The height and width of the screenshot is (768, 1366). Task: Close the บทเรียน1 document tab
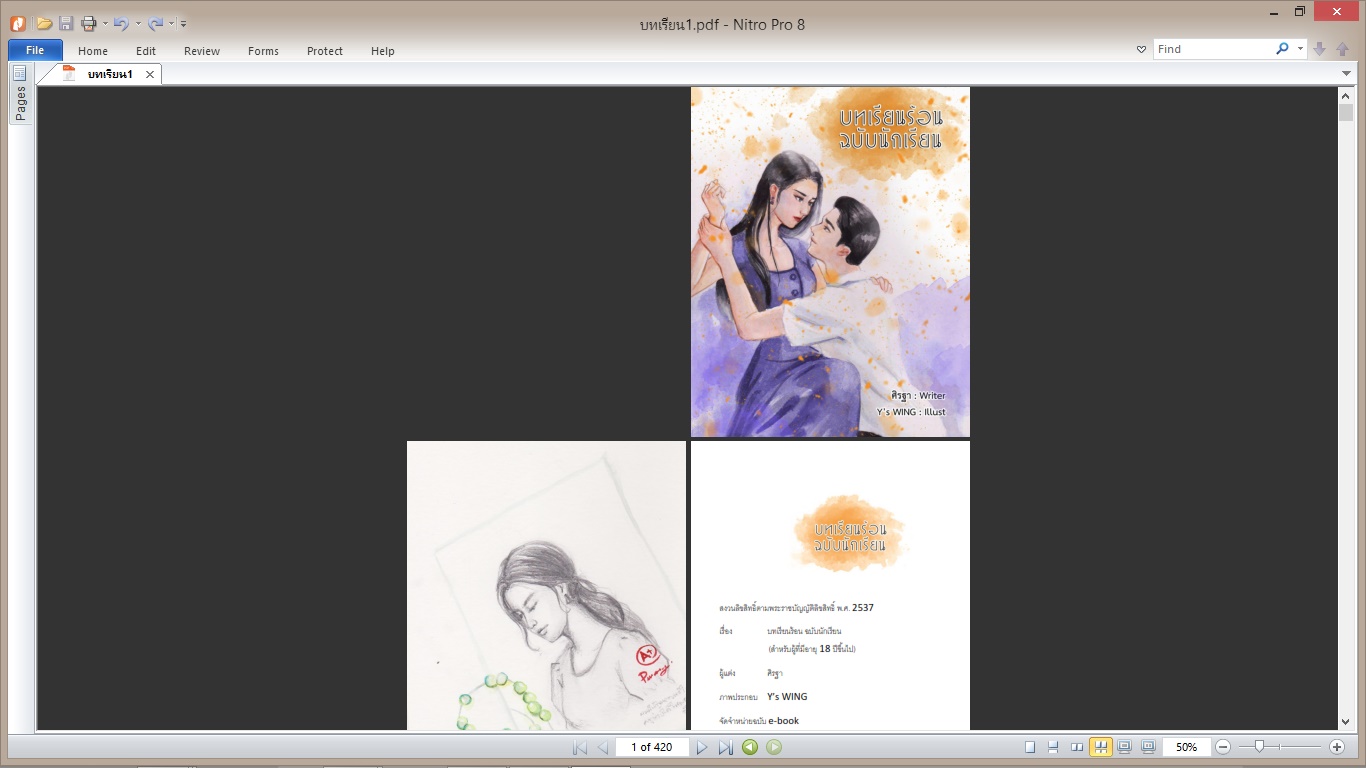coord(150,74)
